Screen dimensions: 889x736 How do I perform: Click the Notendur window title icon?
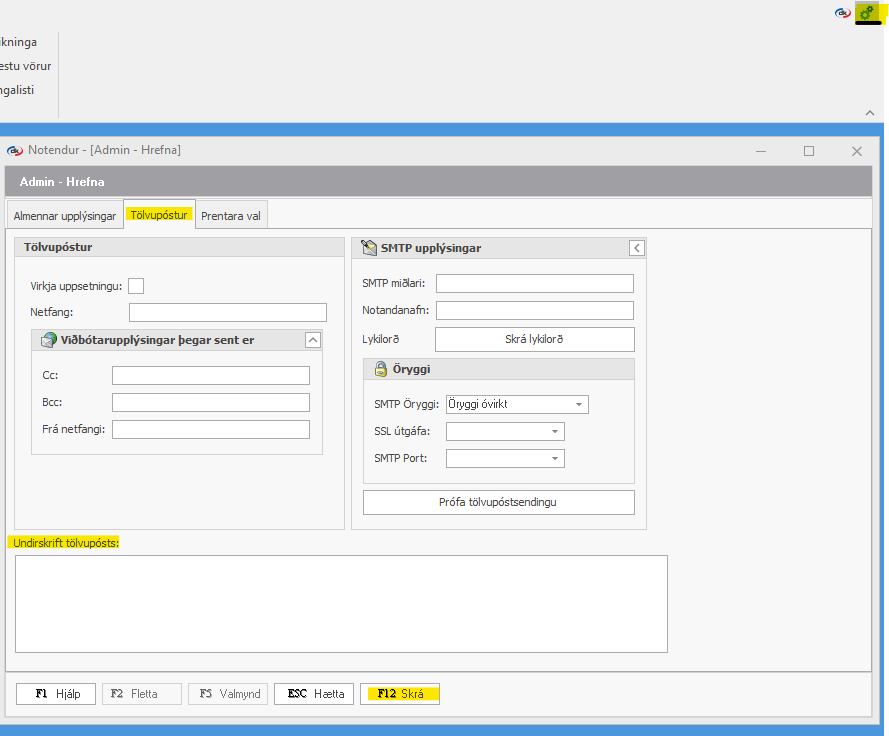(14, 150)
